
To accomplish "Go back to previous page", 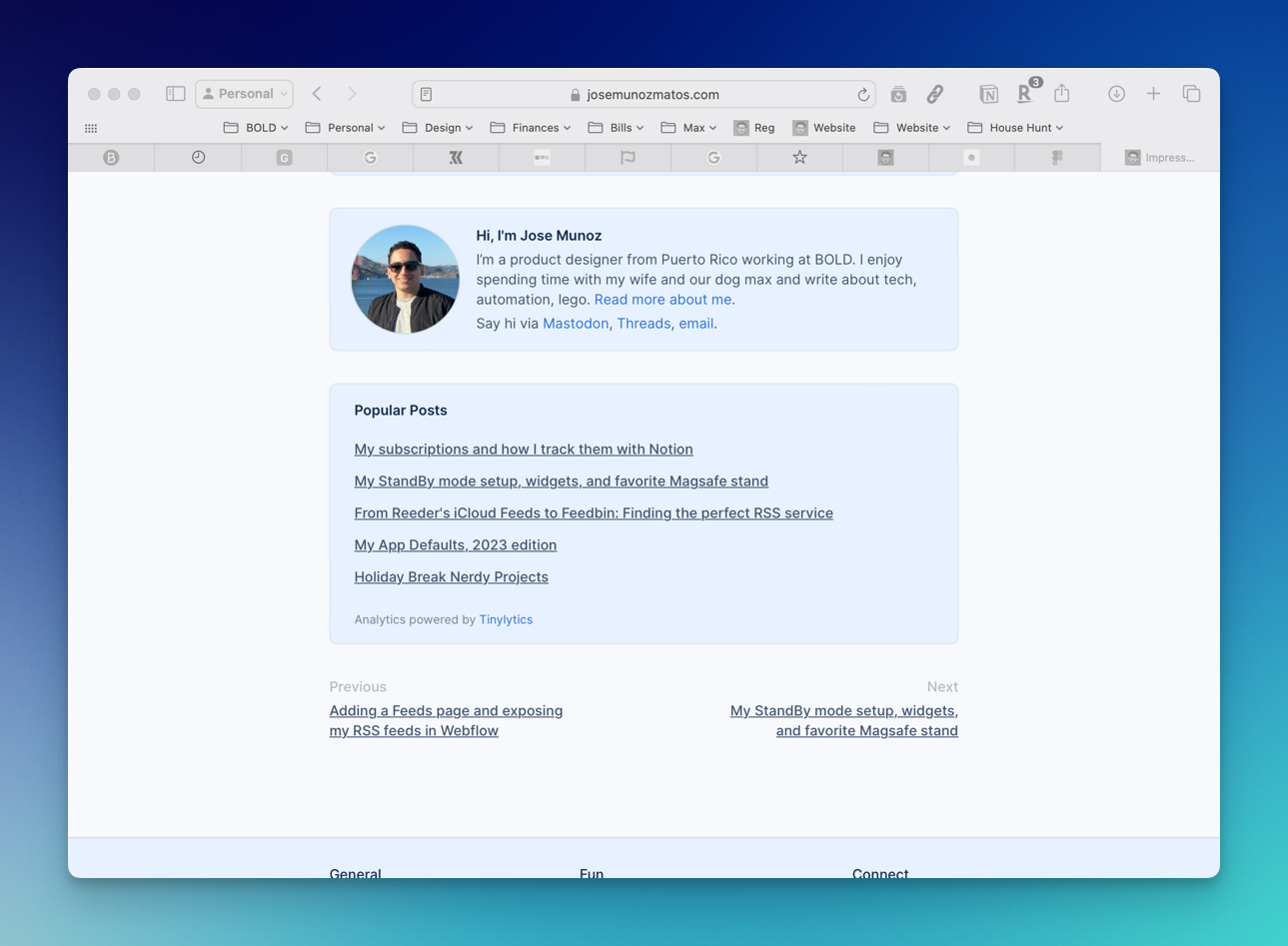I will pos(317,94).
